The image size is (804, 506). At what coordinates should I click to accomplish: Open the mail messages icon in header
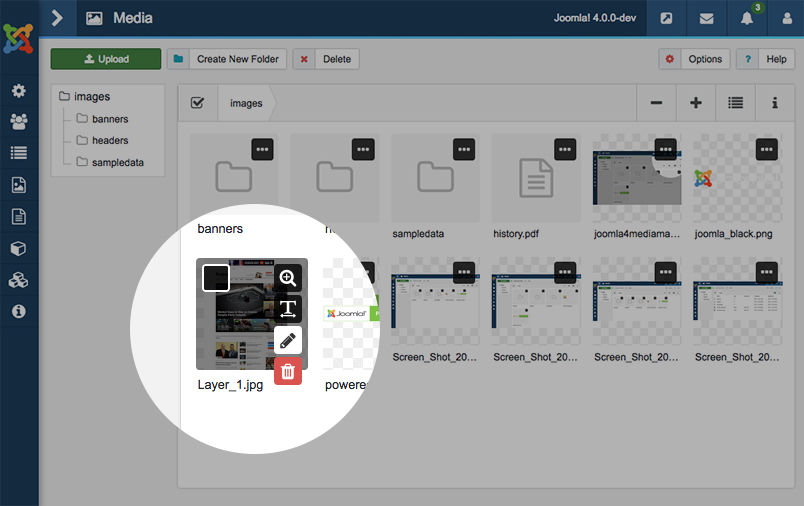(x=706, y=18)
